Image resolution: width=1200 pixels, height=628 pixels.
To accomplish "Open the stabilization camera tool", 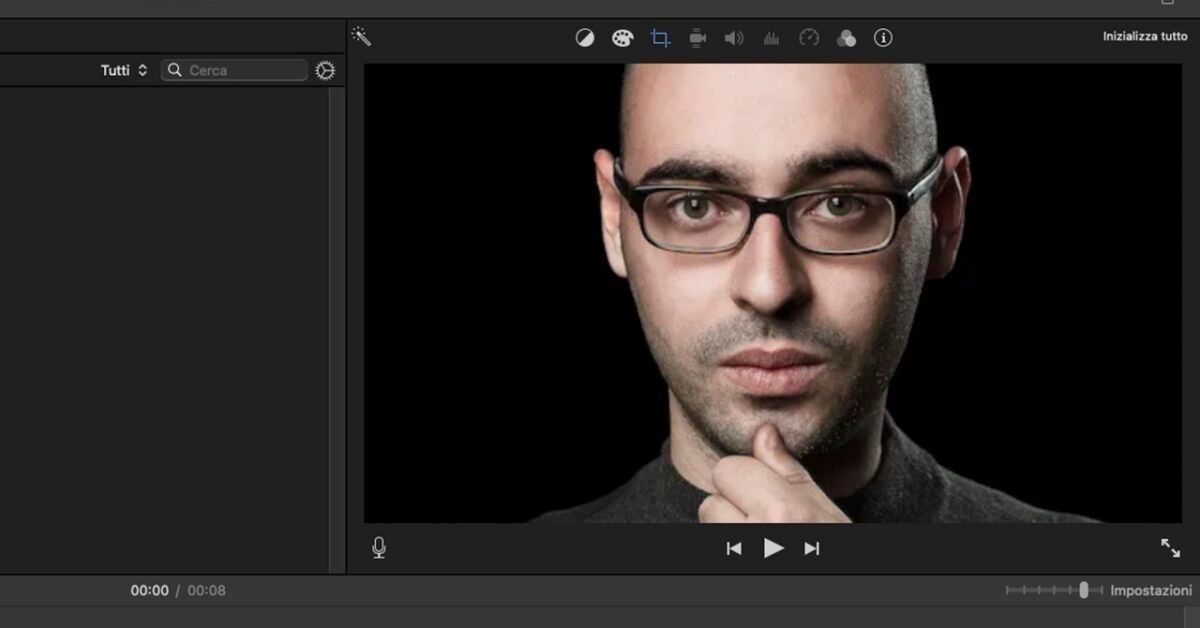I will (x=697, y=38).
